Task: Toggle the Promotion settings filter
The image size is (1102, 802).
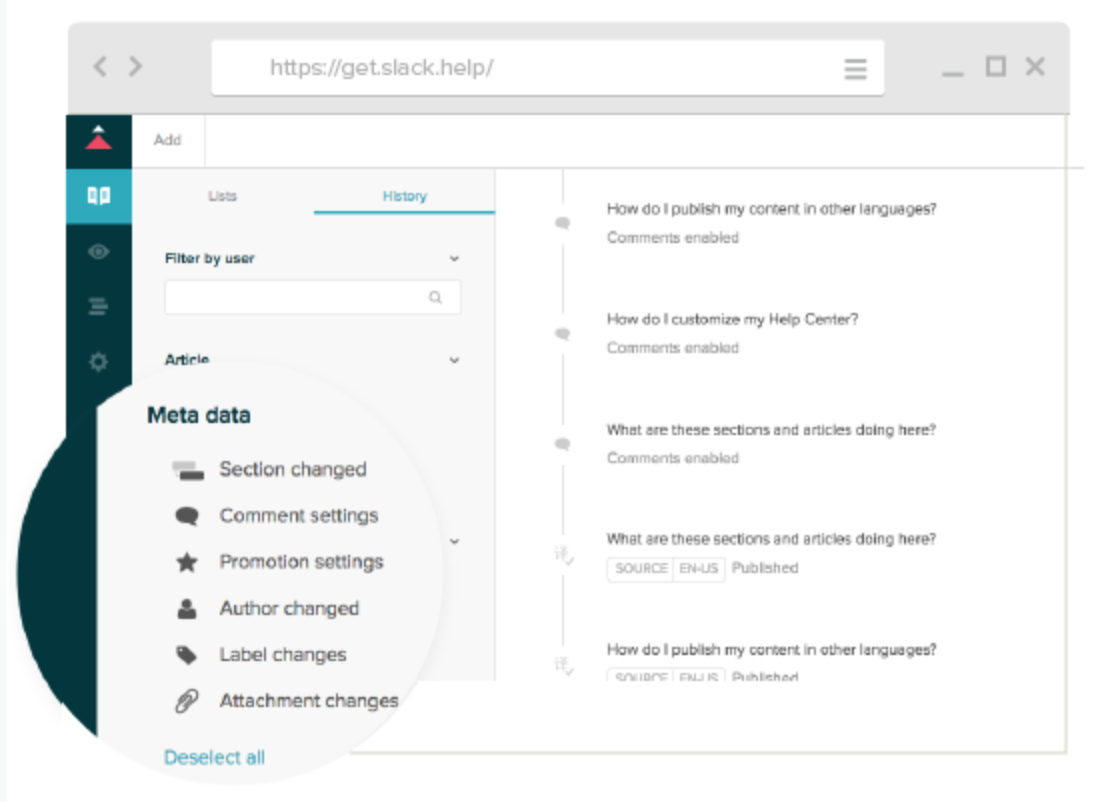Action: [x=302, y=562]
